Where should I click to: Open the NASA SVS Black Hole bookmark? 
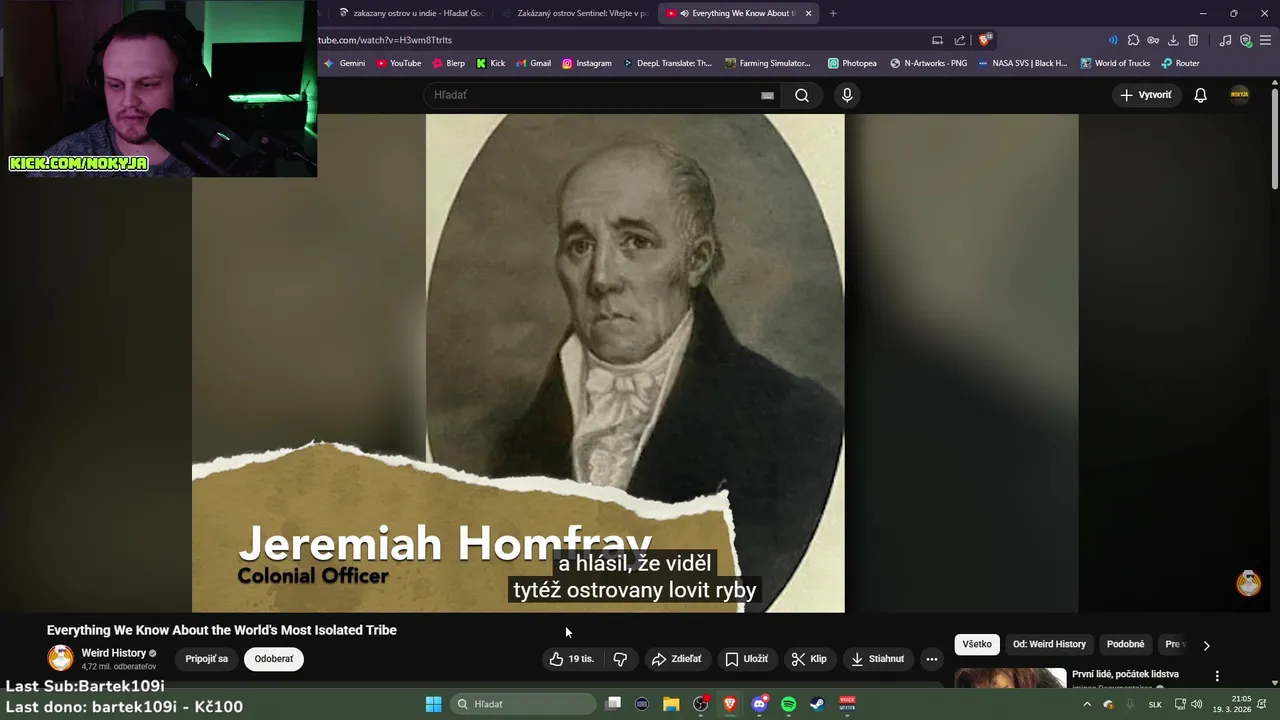pyautogui.click(x=1023, y=63)
